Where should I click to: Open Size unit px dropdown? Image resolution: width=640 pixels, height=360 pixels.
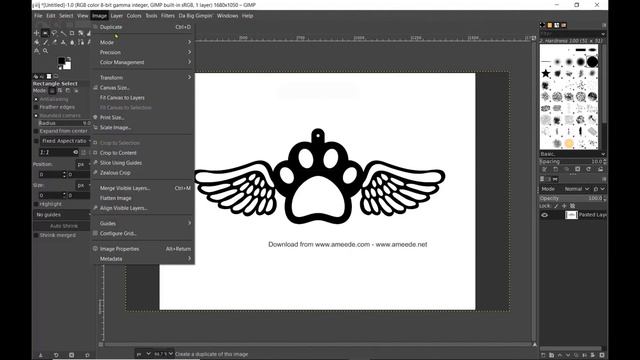click(x=83, y=185)
